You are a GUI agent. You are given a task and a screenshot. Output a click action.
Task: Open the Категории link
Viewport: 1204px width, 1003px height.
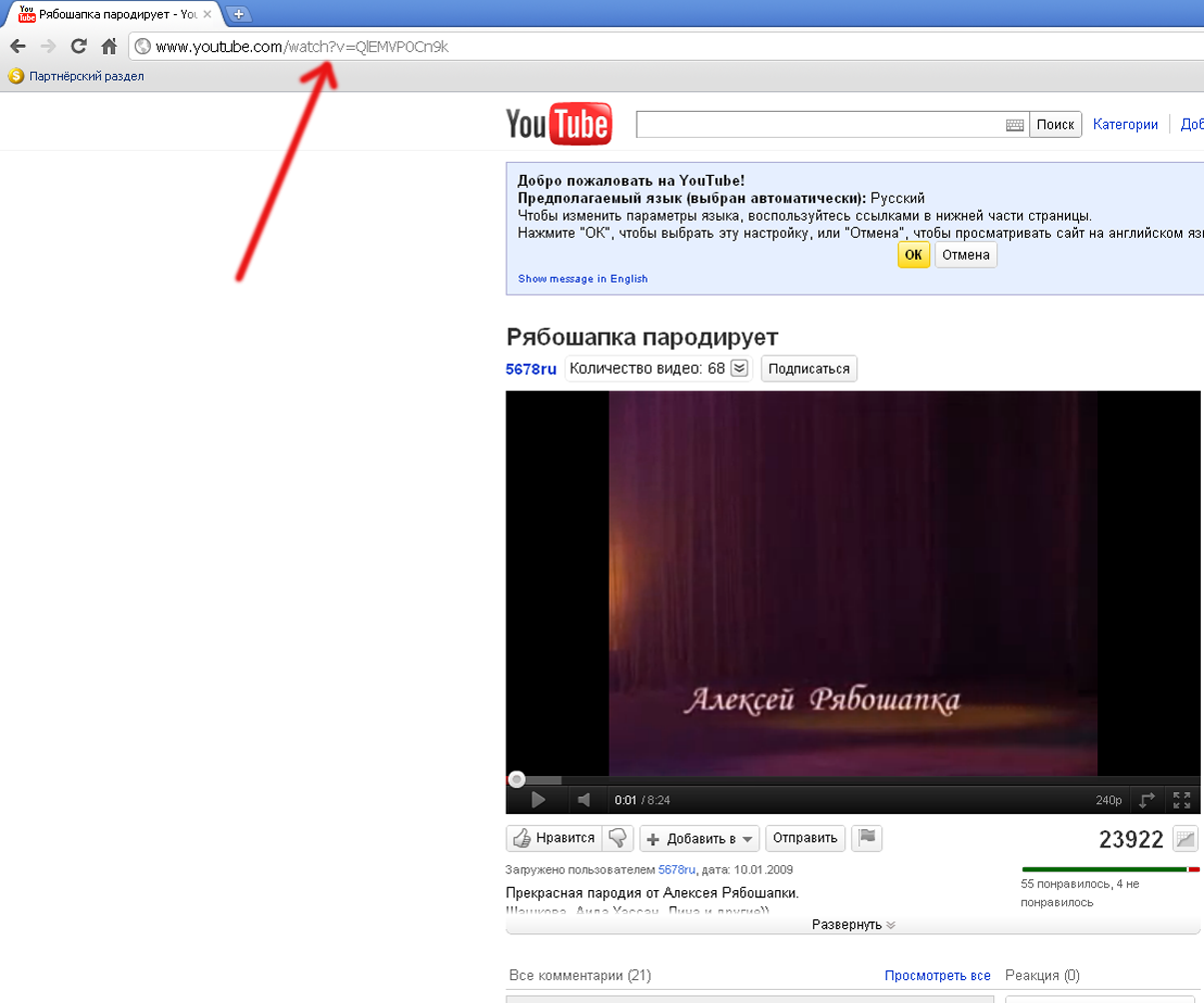click(1125, 125)
